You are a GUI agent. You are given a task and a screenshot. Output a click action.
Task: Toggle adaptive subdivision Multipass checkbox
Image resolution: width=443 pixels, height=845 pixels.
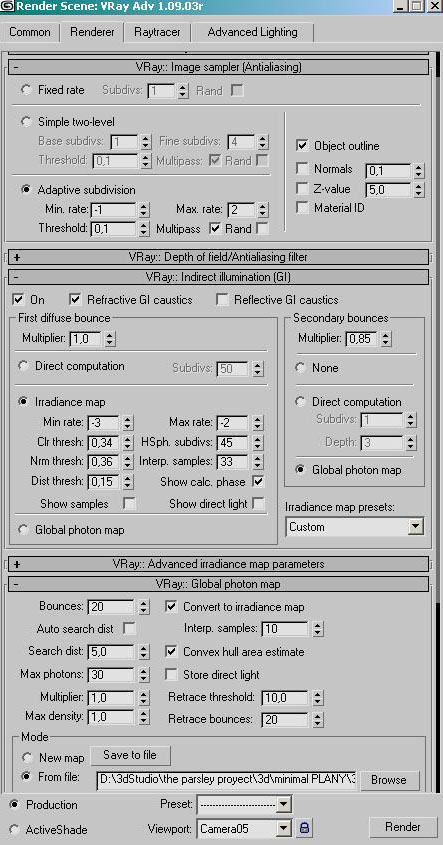216,228
